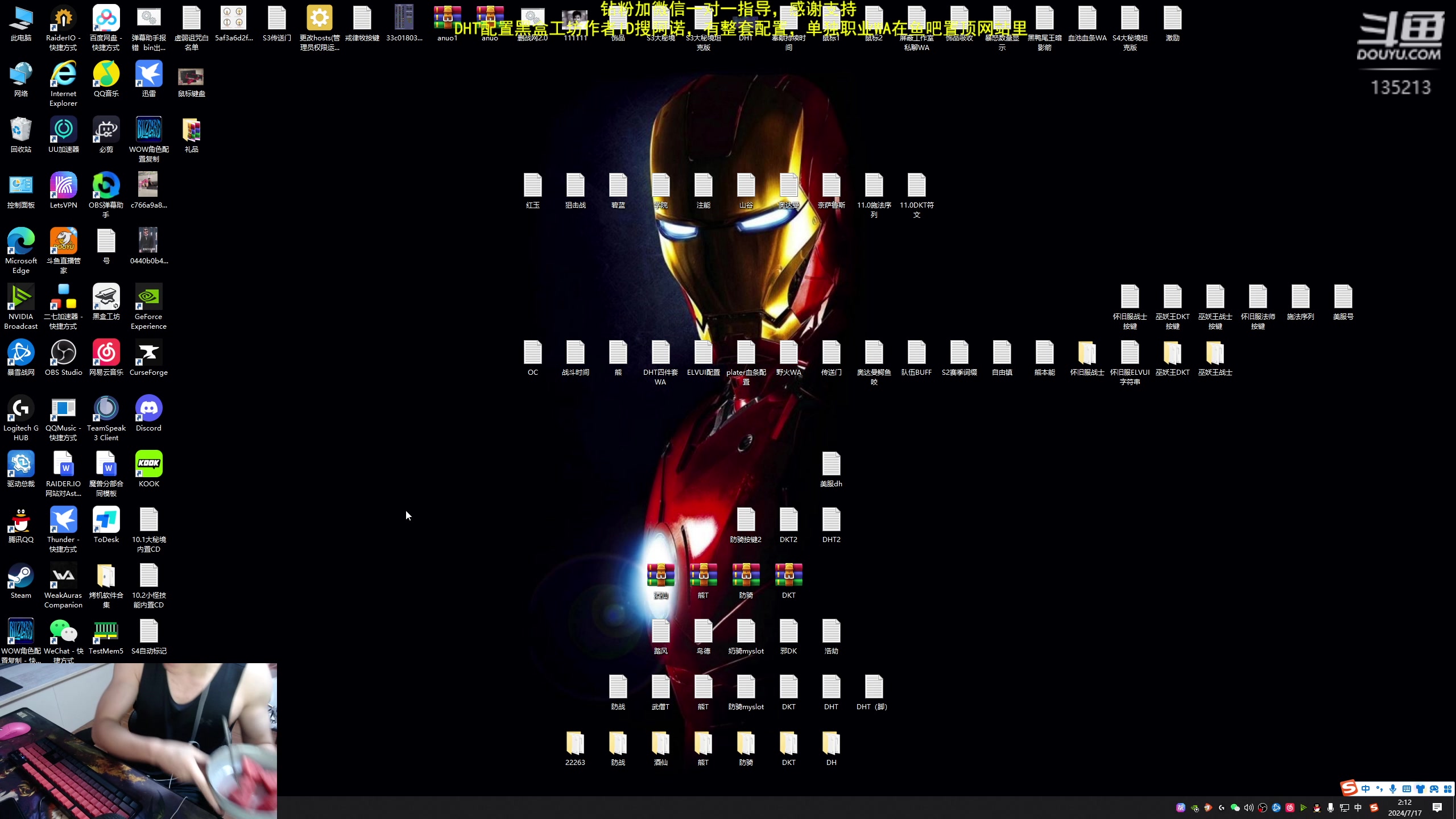Open taskbar volume speaker icon
The width and height of the screenshot is (1456, 819).
pyautogui.click(x=1248, y=808)
